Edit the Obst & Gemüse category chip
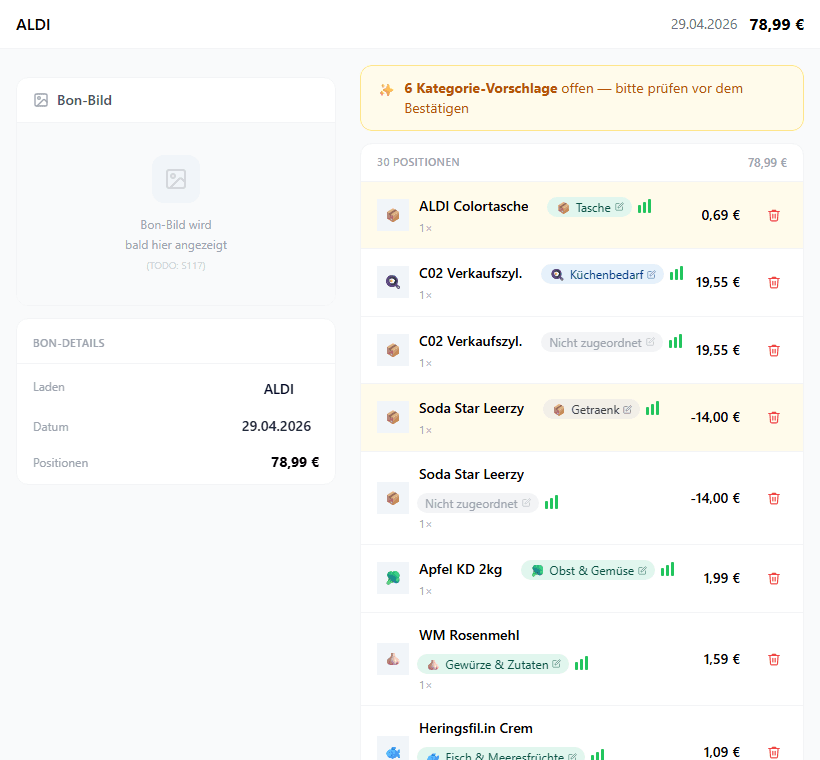 587,571
